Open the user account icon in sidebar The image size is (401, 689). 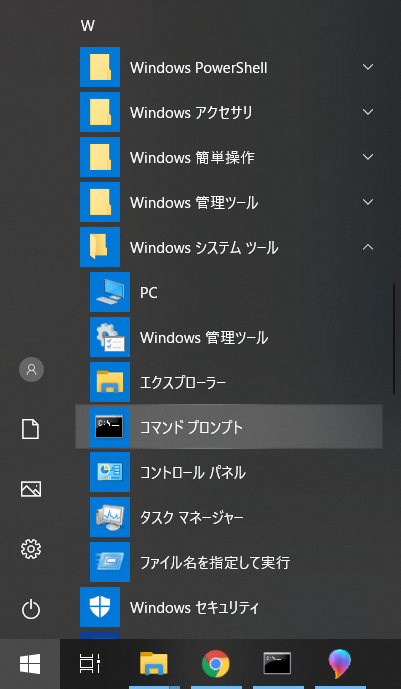(x=31, y=370)
